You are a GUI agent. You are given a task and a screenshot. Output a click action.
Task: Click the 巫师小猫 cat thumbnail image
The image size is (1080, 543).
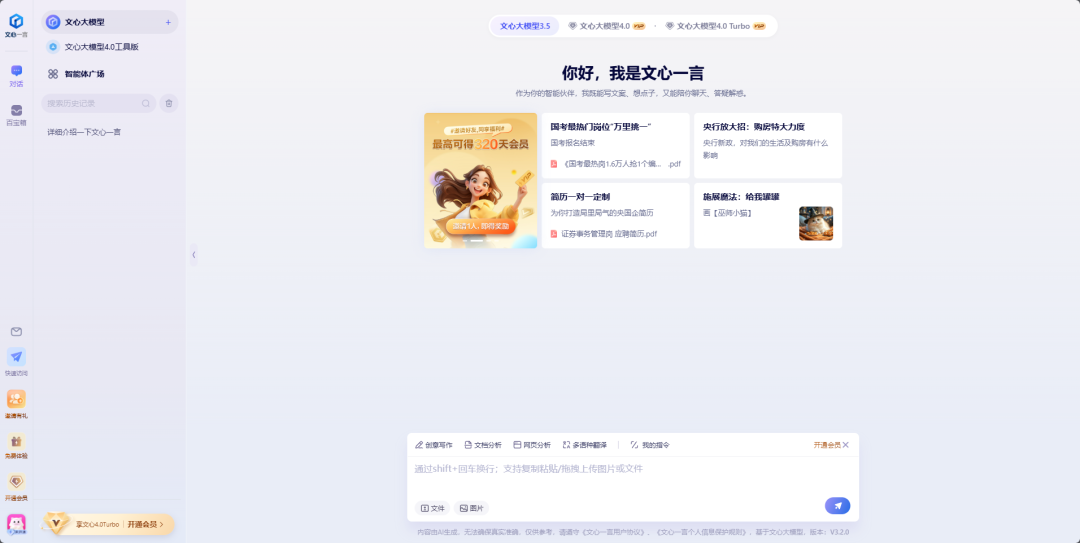pos(816,223)
